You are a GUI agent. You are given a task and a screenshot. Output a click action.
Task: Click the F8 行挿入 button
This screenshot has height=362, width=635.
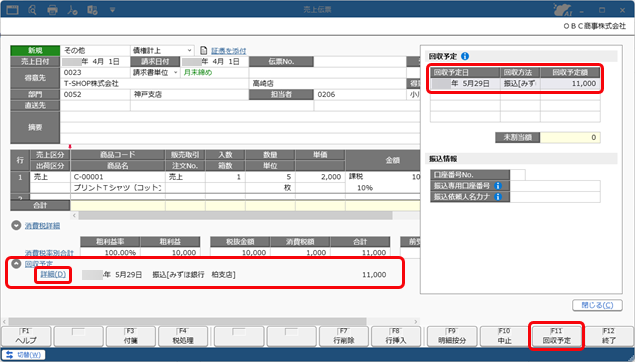[x=396, y=336]
